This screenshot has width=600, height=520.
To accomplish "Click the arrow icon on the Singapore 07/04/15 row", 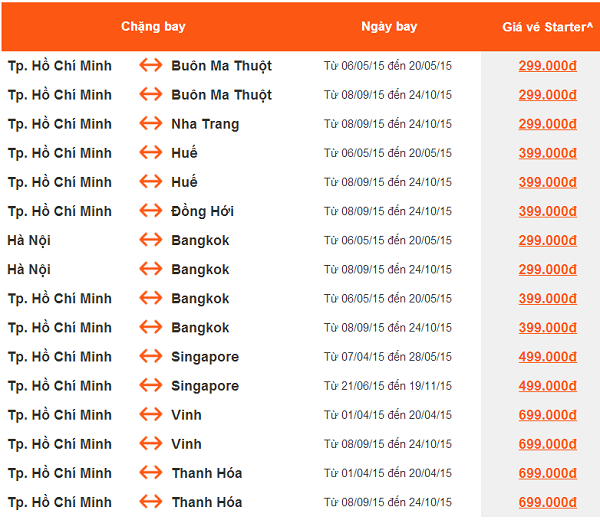I will (151, 356).
